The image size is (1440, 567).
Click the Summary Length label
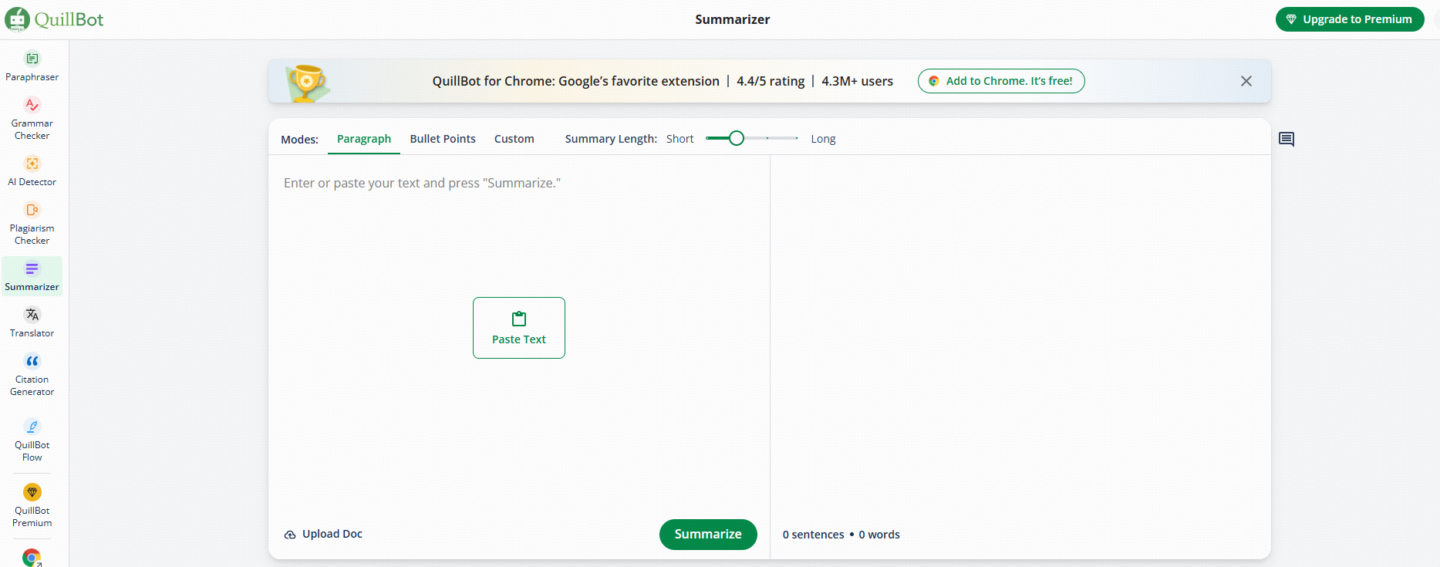click(x=611, y=139)
